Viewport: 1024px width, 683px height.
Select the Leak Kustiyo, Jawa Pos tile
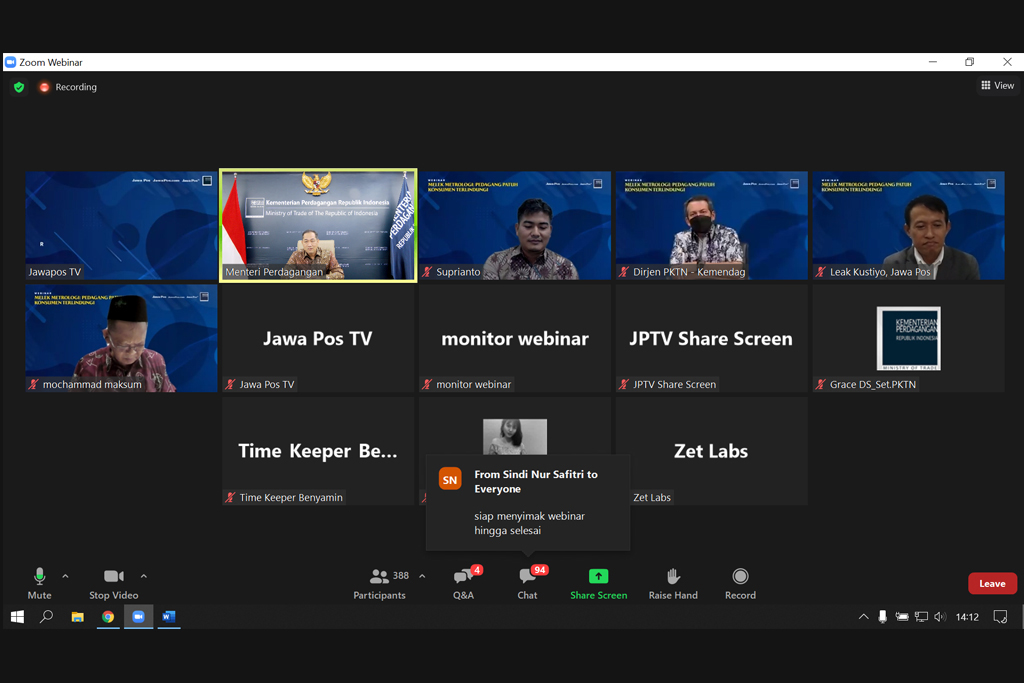(908, 225)
